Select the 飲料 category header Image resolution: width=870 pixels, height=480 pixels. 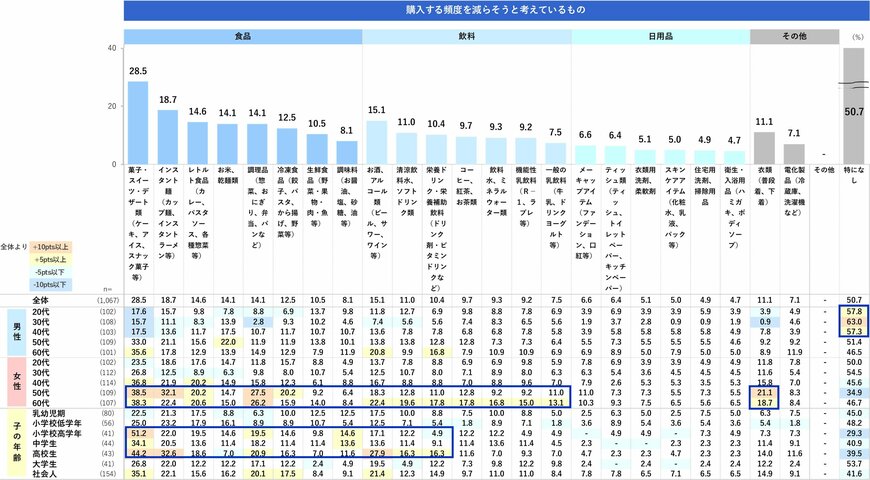click(466, 35)
